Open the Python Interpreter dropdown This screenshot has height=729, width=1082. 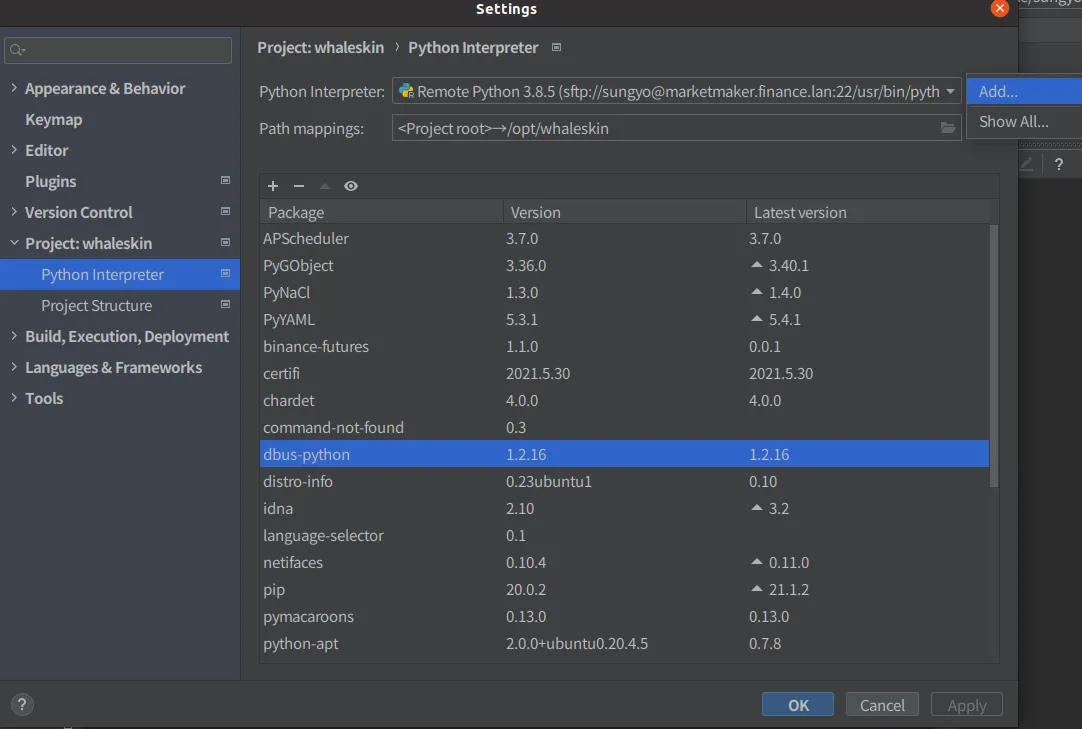coord(949,92)
